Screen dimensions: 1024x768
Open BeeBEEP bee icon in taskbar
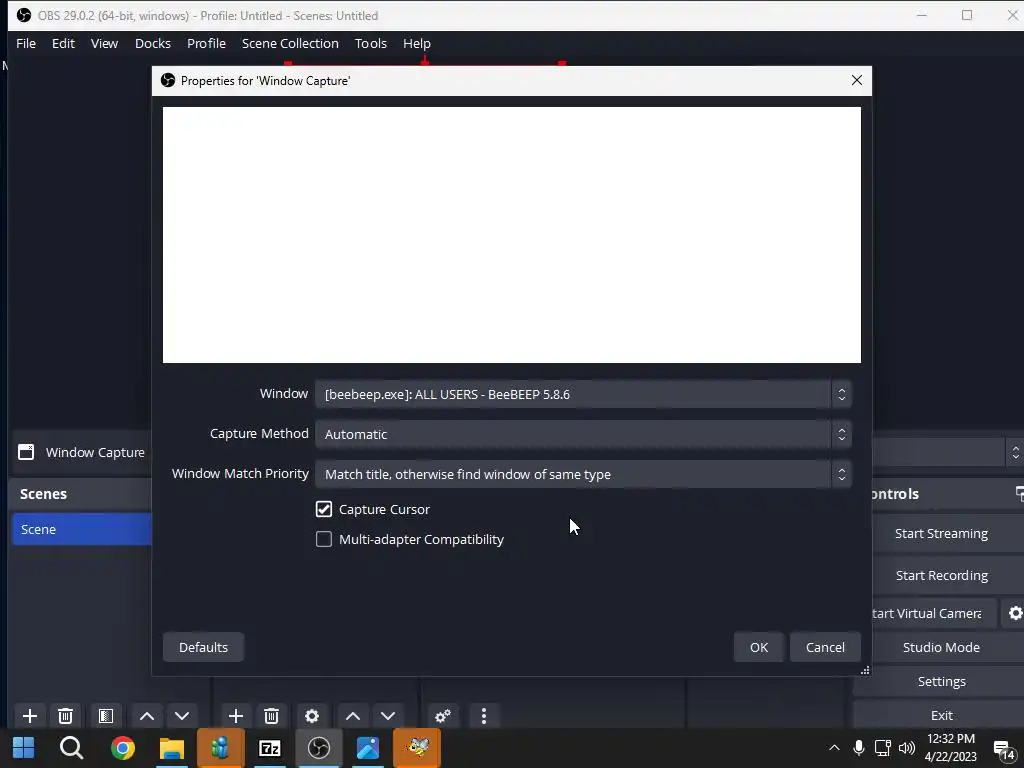pos(417,748)
